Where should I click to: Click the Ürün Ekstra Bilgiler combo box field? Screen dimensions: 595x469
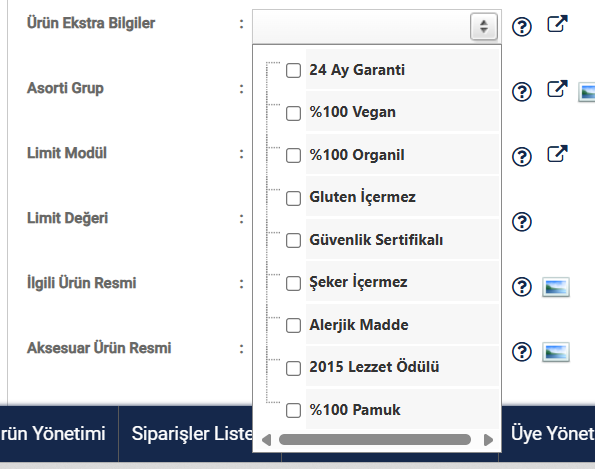tap(377, 27)
